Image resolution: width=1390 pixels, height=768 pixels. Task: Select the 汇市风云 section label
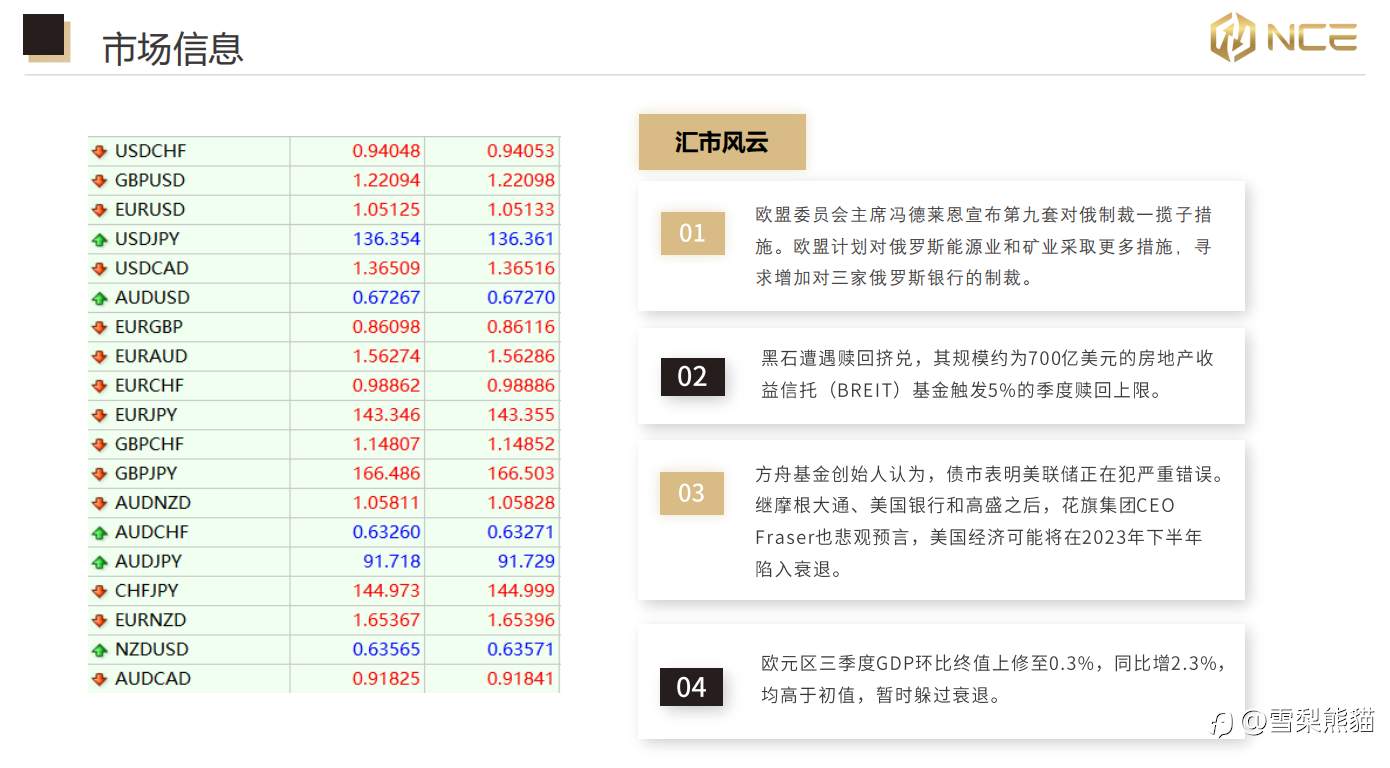722,142
